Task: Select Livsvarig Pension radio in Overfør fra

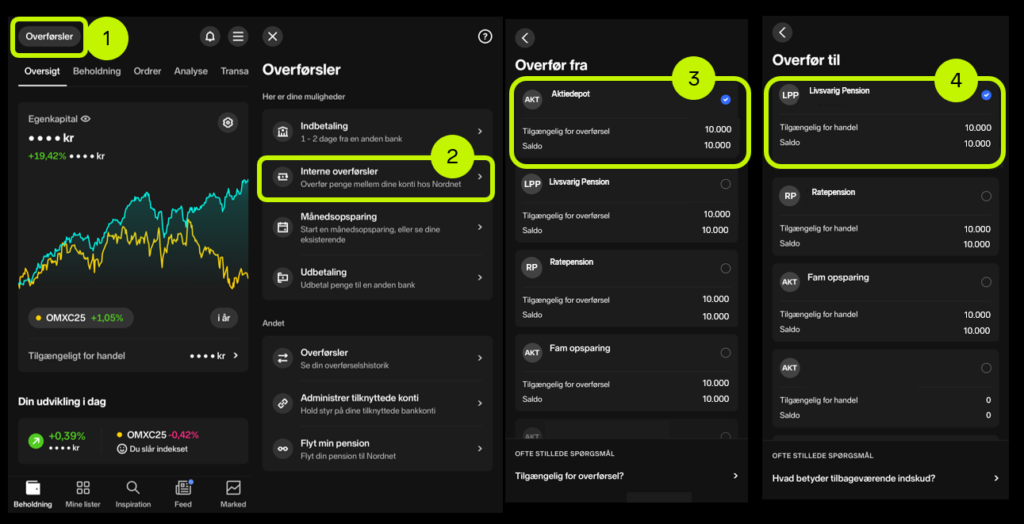Action: click(x=726, y=184)
